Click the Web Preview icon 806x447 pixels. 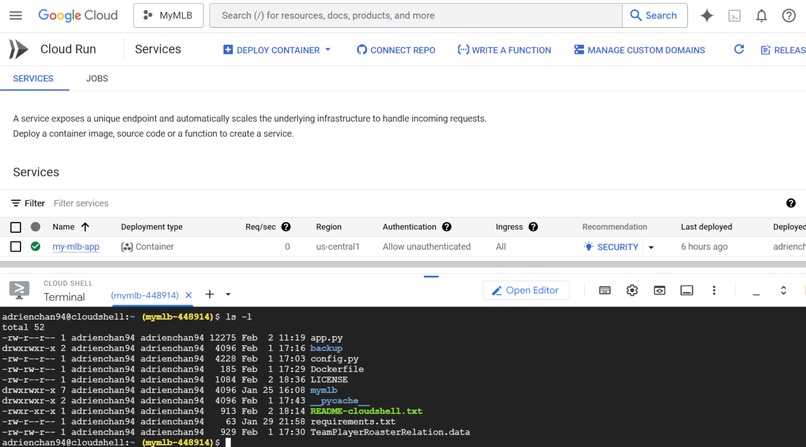[659, 290]
